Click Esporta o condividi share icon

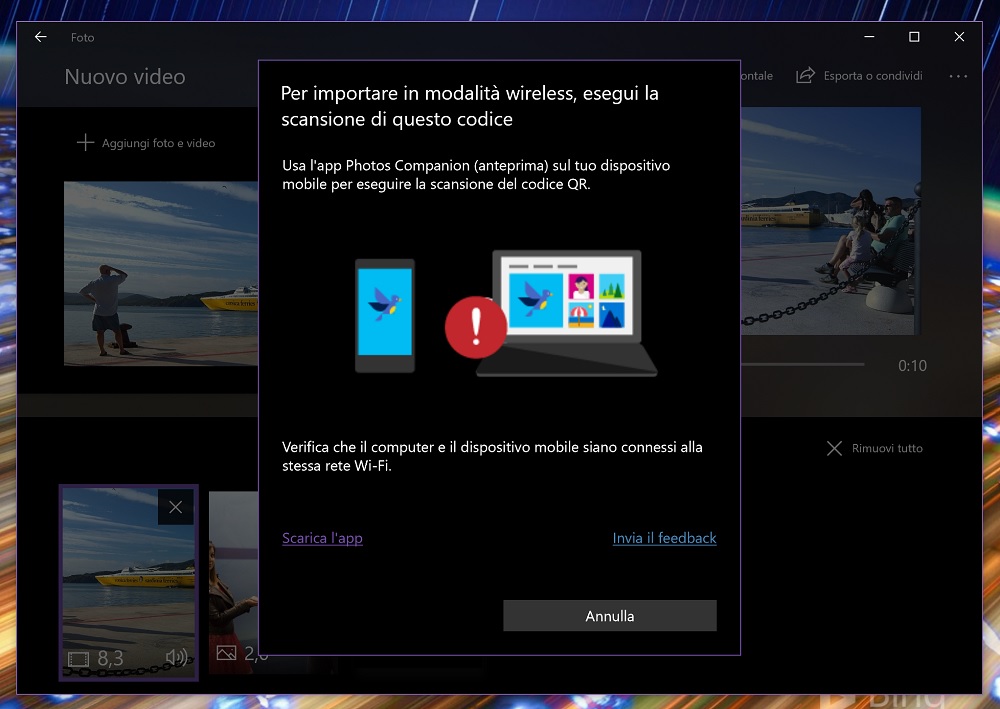coord(805,75)
